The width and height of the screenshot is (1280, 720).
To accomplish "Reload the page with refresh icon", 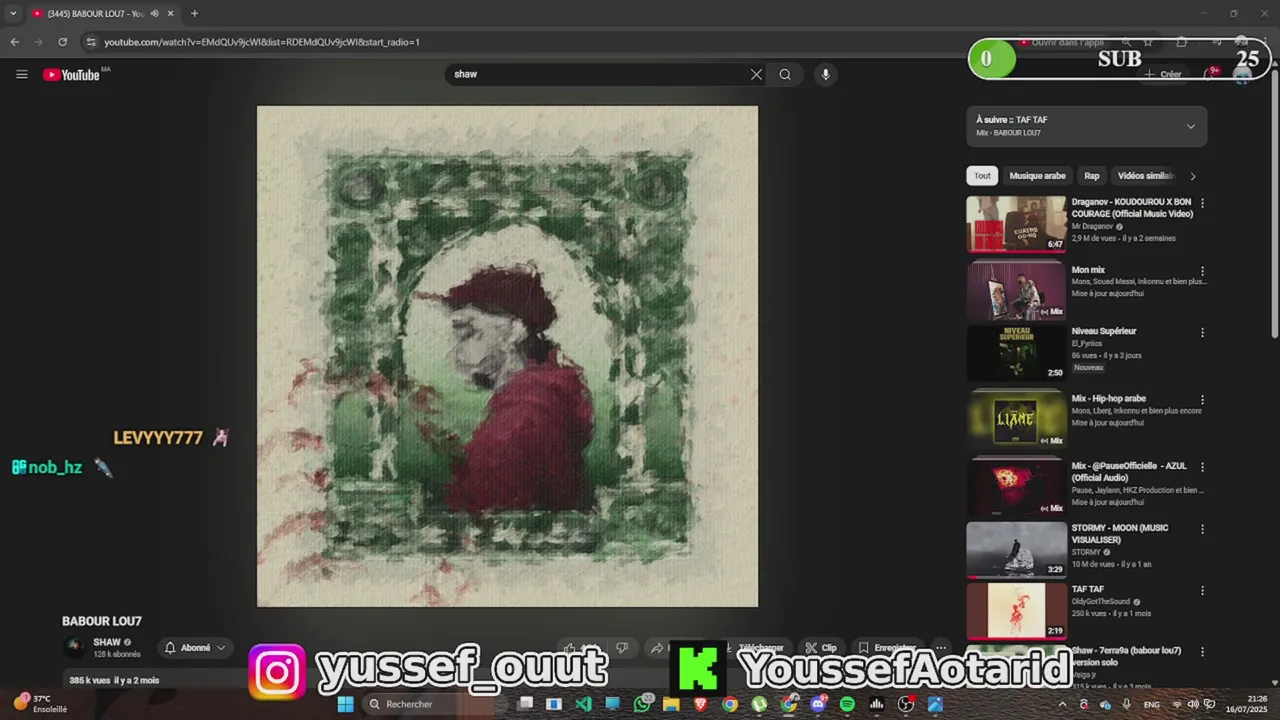I will (62, 42).
